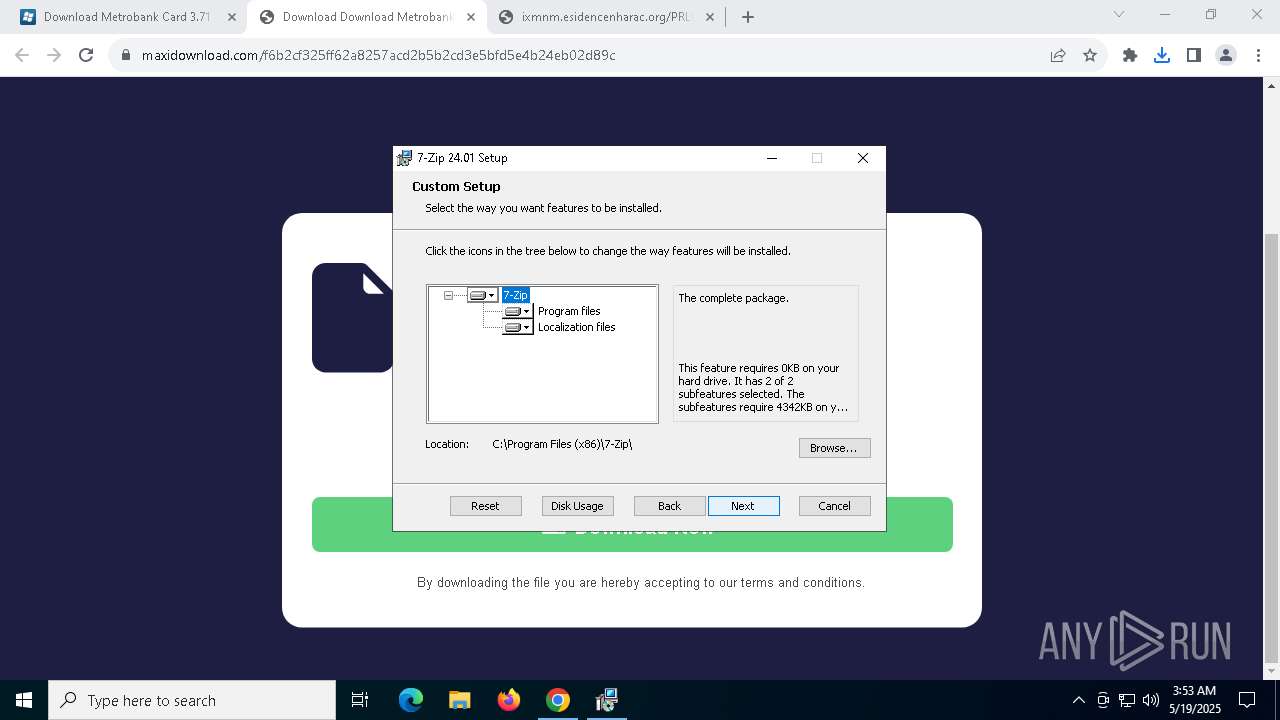Select the Localization files tree item

click(576, 327)
